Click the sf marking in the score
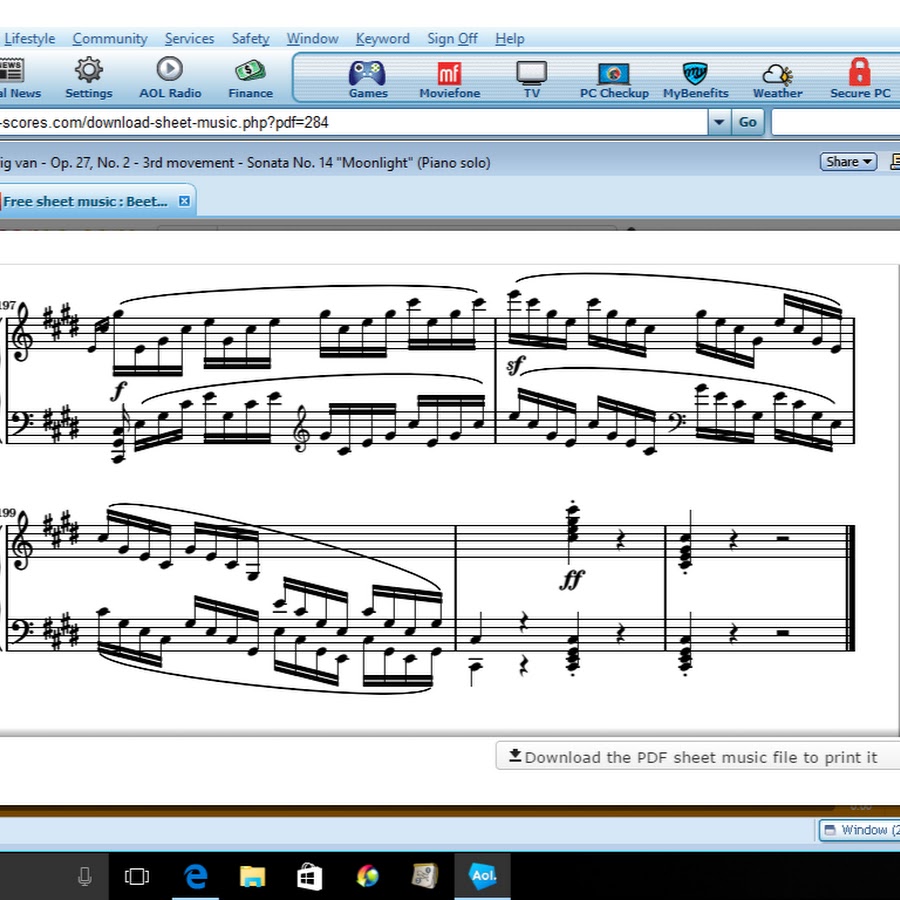 (x=515, y=364)
